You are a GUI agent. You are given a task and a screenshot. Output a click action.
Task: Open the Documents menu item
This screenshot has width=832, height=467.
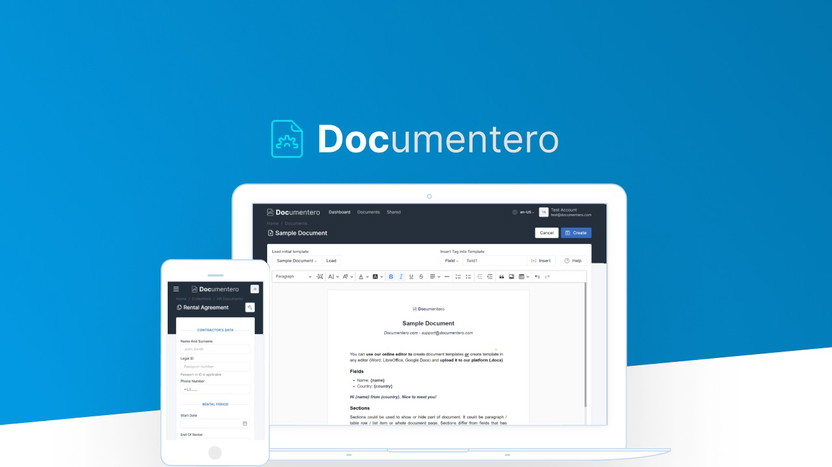tap(368, 212)
